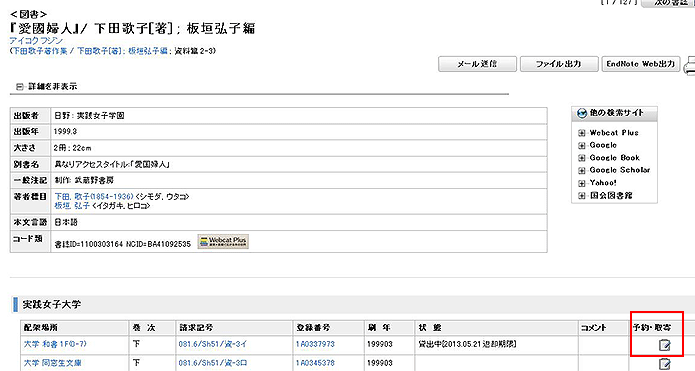Click the 状態 column header
Screen dimensions: 695x371
[430, 328]
